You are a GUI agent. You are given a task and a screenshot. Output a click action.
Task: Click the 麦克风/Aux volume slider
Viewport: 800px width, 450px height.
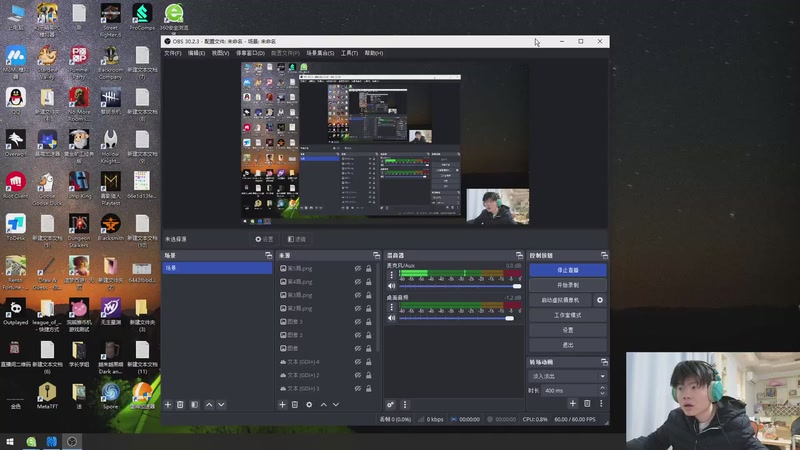[x=460, y=286]
